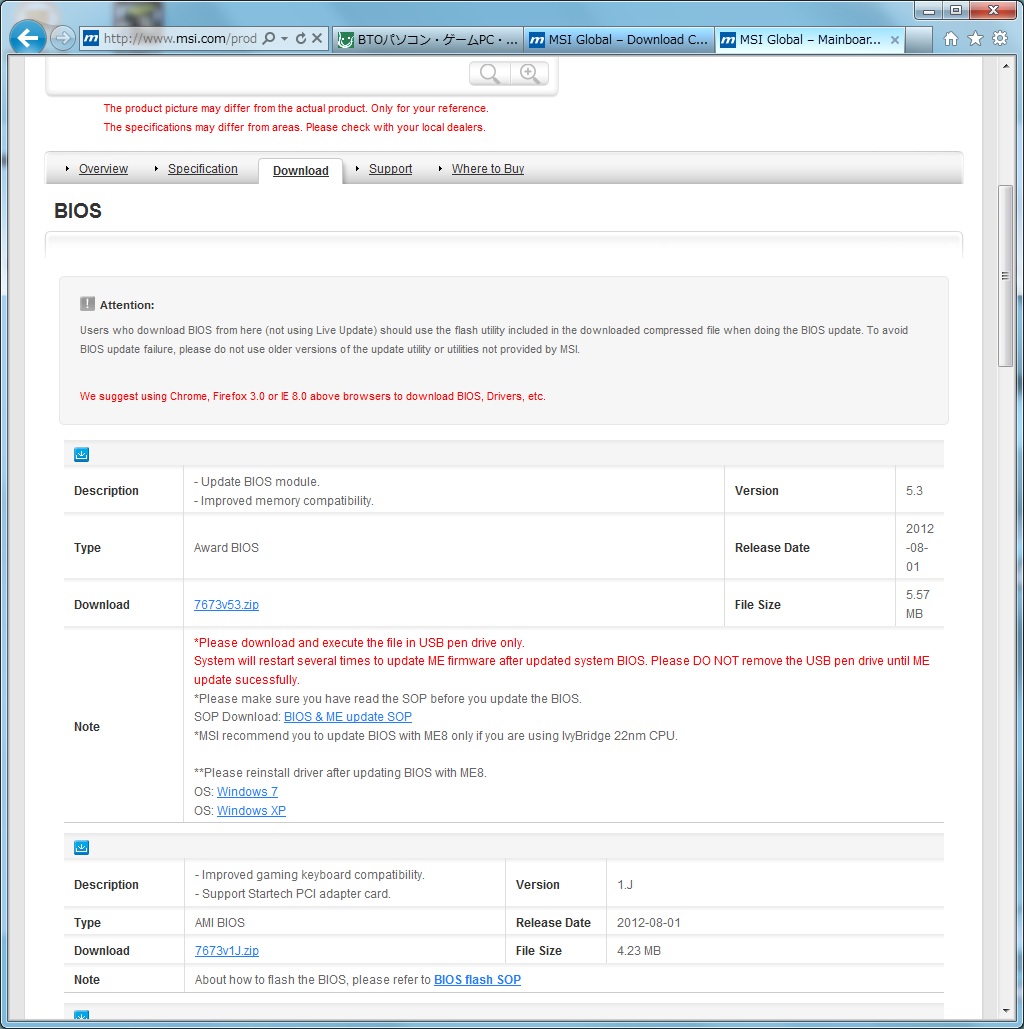Click the 'AMI BIOS' type value

(220, 923)
